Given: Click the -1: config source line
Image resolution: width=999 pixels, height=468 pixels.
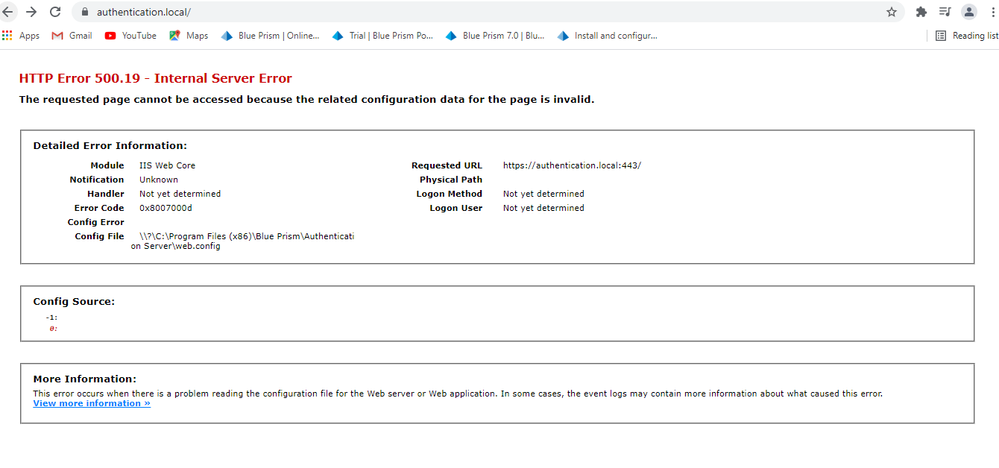Looking at the screenshot, I should [52, 317].
